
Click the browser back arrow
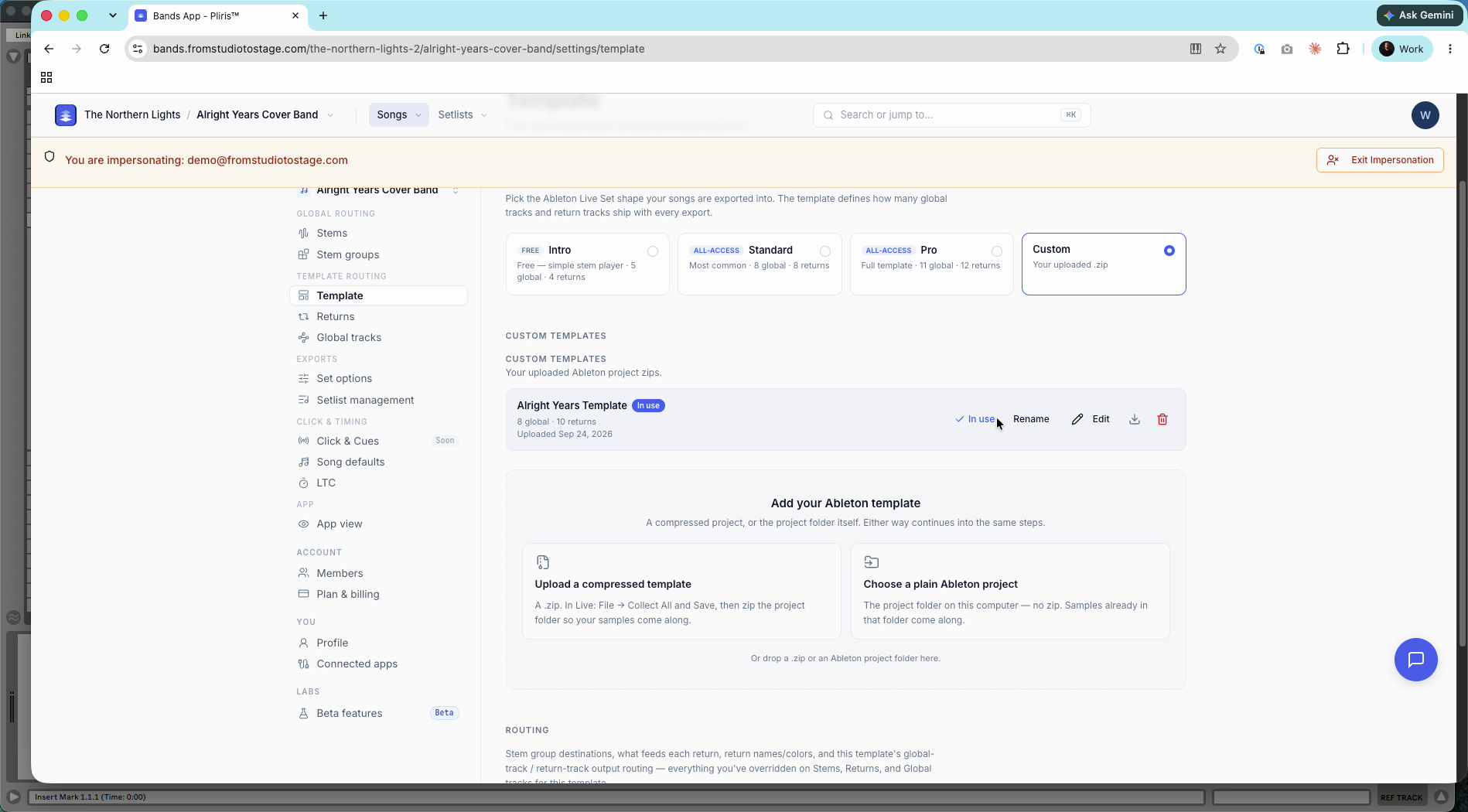[x=49, y=49]
